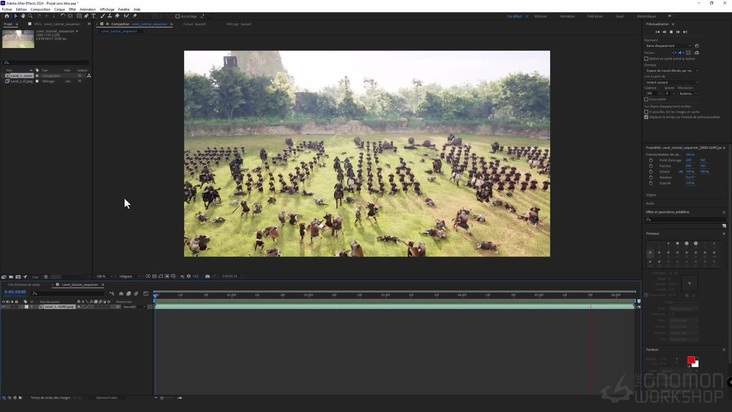
Task: Open the Ignorer frames dropdown
Action: [670, 93]
